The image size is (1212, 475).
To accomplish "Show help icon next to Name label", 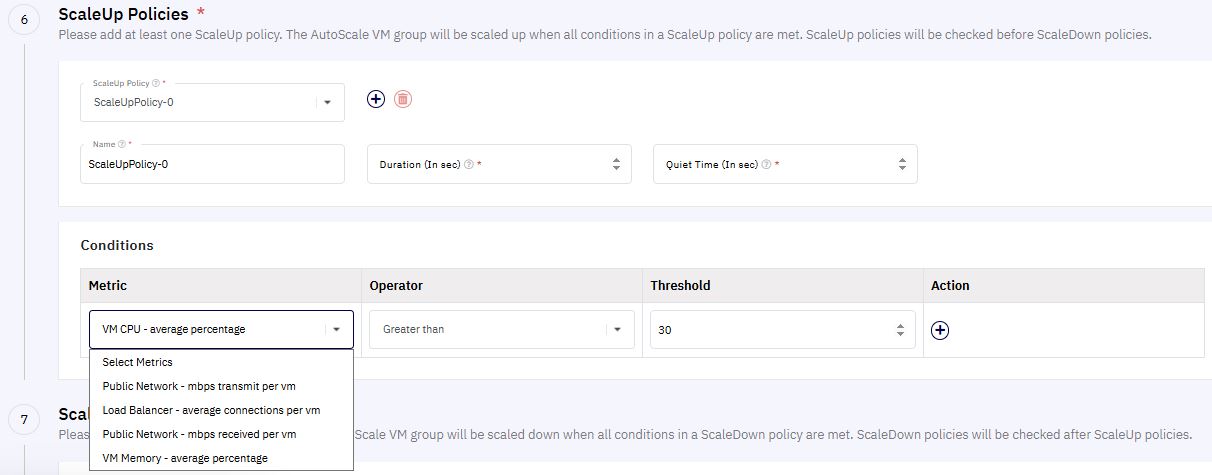I will [122, 144].
